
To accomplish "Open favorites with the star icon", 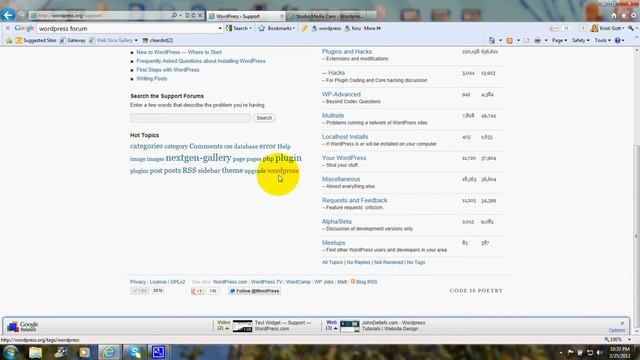I will pyautogui.click(x=624, y=16).
